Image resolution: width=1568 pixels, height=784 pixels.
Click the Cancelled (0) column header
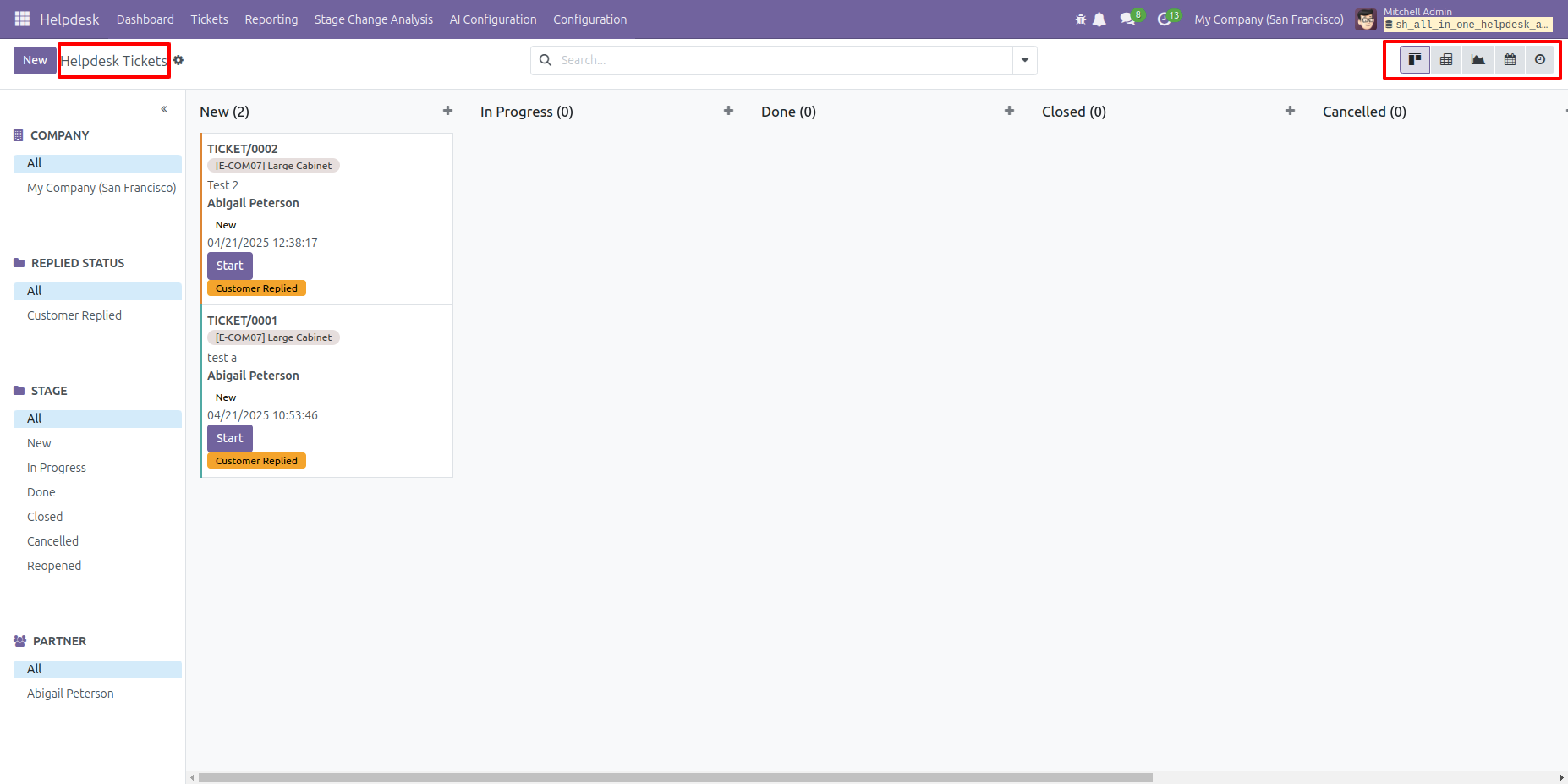[x=1364, y=112]
